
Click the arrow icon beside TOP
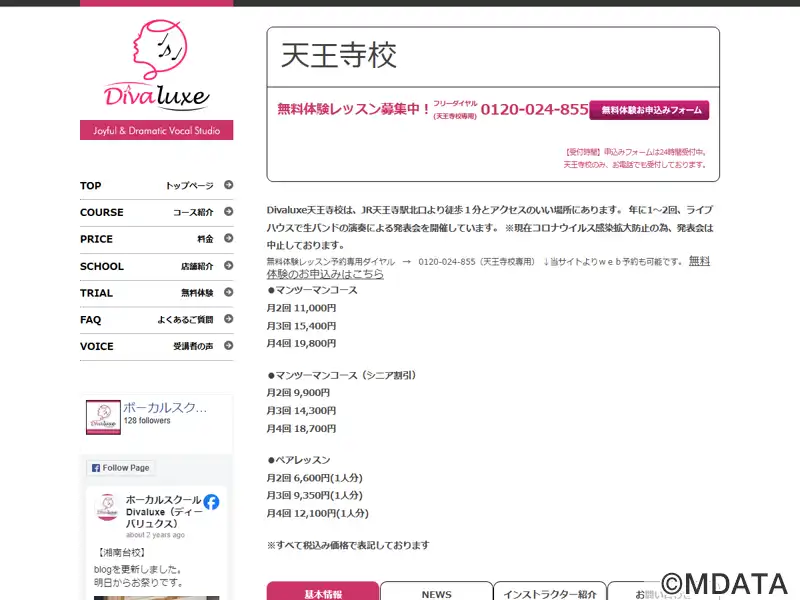coord(229,185)
